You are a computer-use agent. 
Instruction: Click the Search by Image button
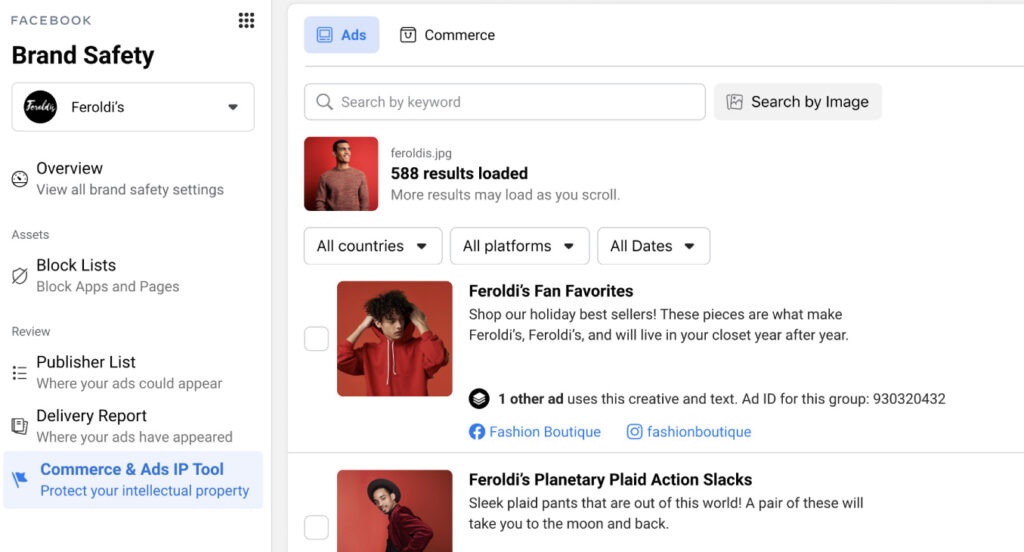797,102
